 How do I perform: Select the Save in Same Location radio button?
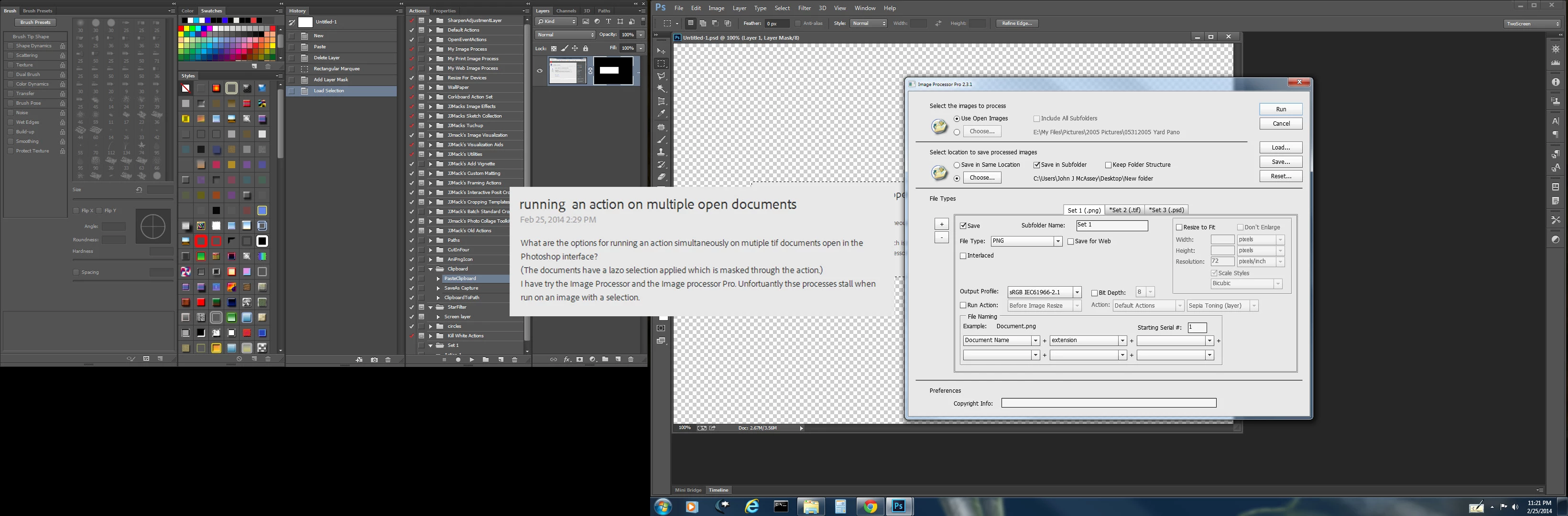(x=957, y=165)
